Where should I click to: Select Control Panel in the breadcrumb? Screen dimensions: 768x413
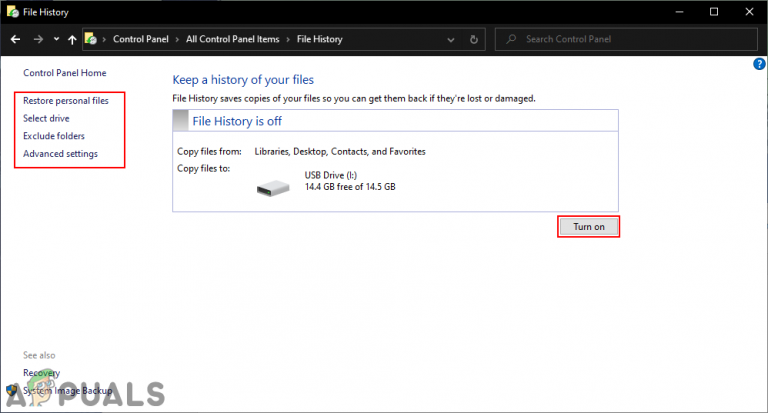point(141,39)
